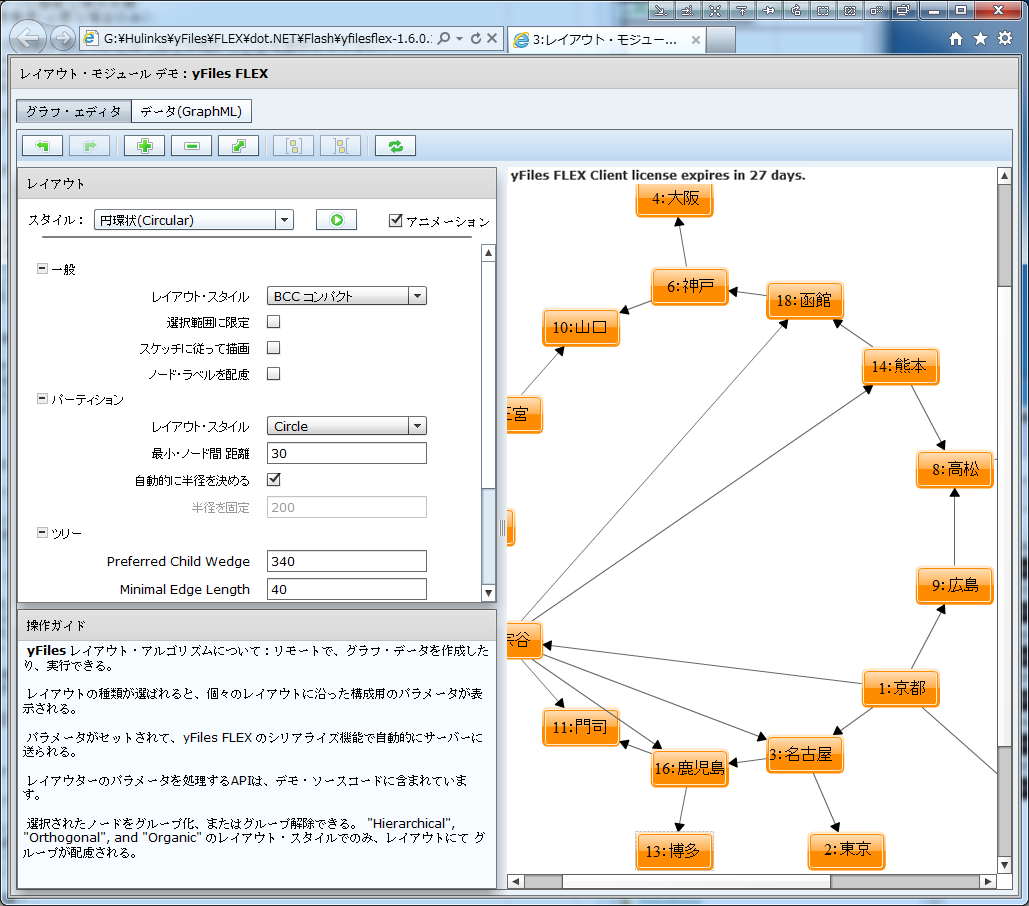Close the レイアウト・モジュール browser tab
The height and width of the screenshot is (906, 1029).
pos(696,40)
